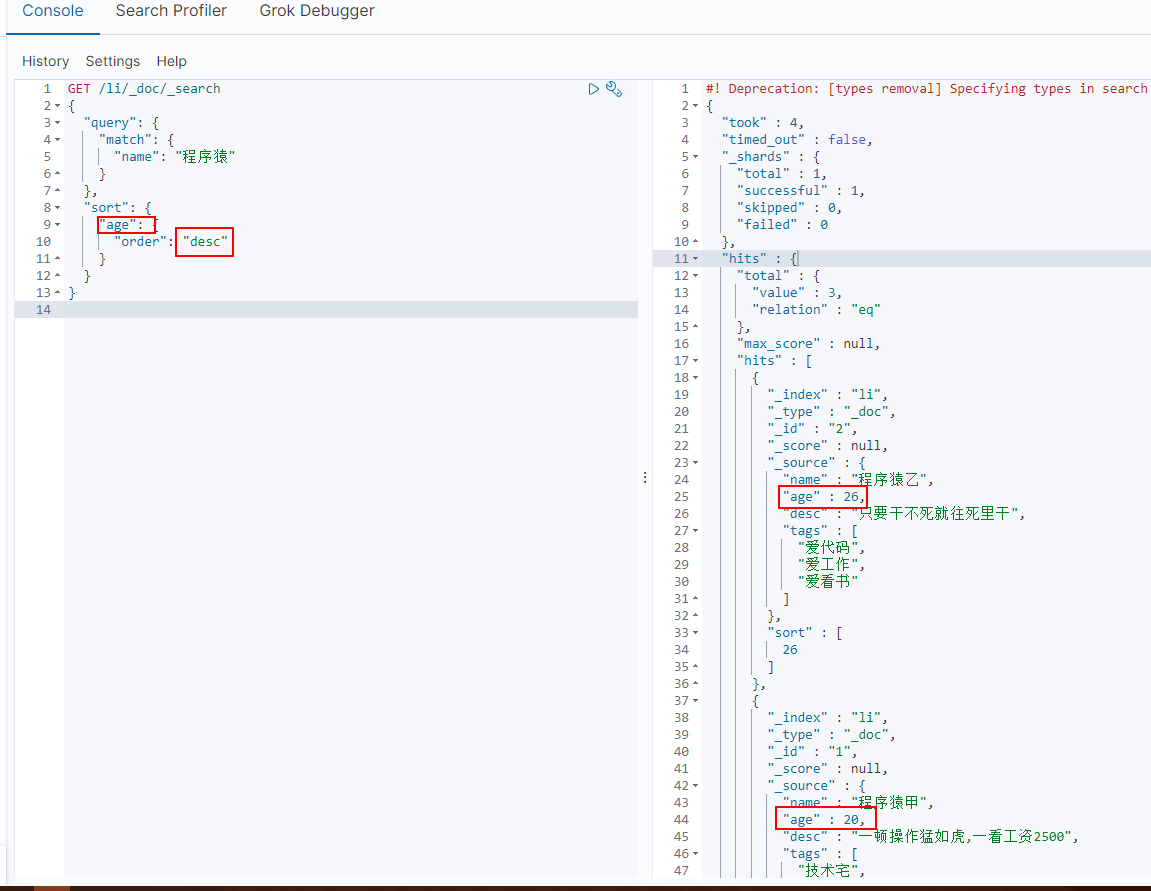Screen dimensions: 1151x891
Task: Open the Help menu
Action: tap(171, 61)
